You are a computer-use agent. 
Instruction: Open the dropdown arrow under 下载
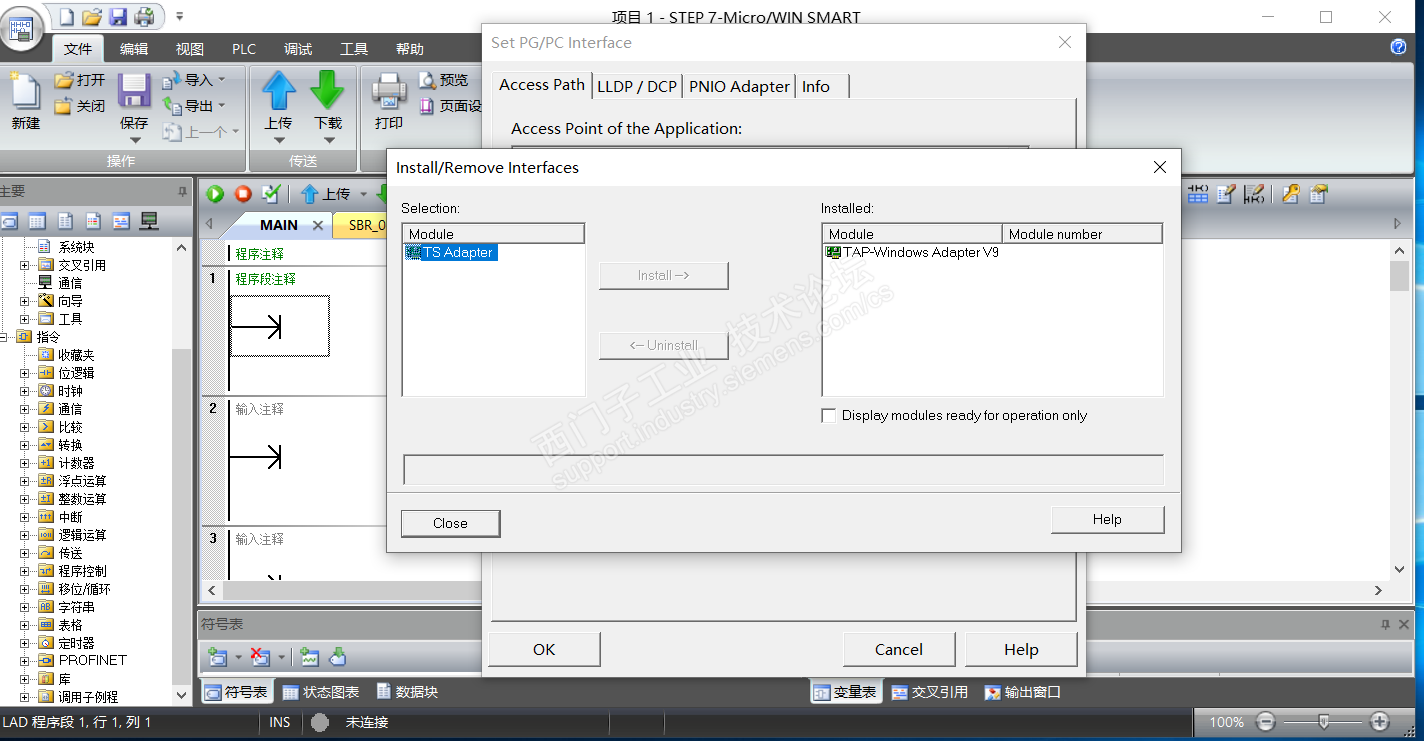pyautogui.click(x=328, y=140)
